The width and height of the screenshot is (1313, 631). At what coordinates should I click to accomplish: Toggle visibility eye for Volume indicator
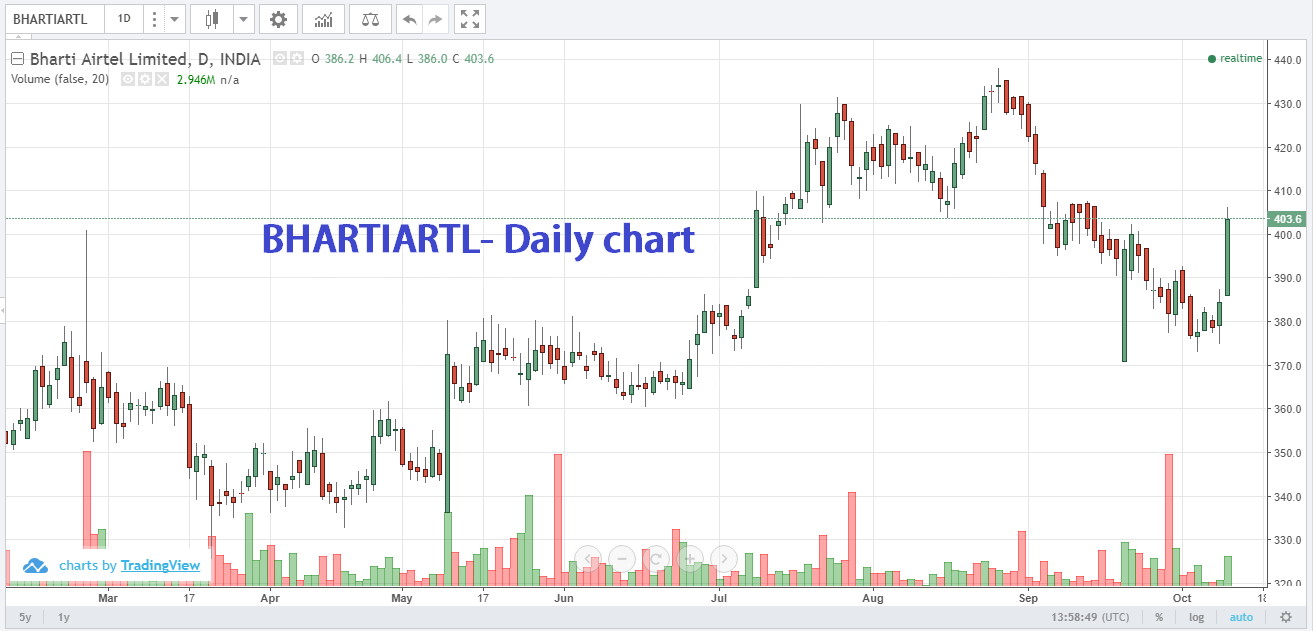(128, 79)
